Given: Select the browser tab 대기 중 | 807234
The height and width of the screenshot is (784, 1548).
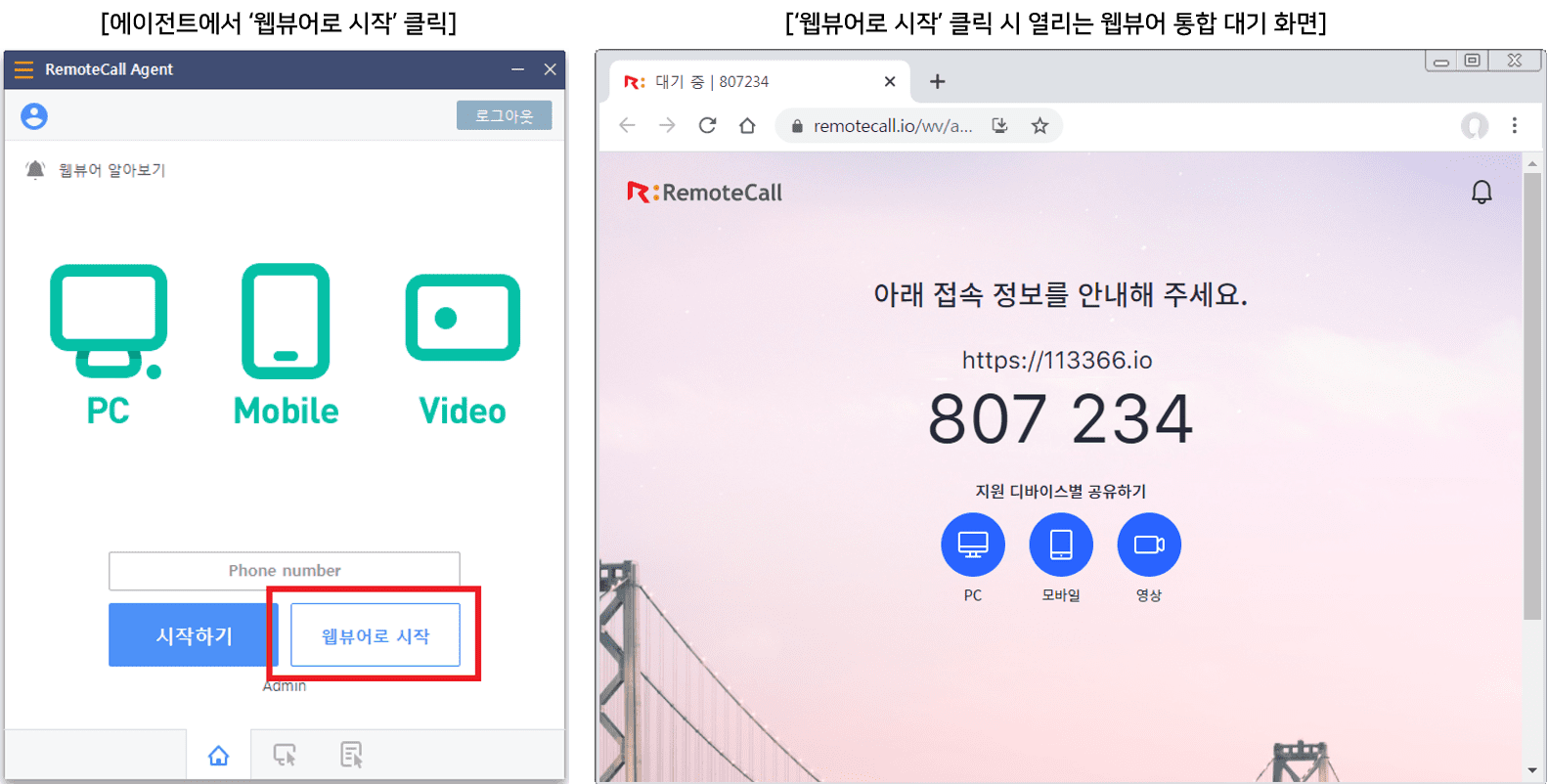Looking at the screenshot, I should [x=760, y=82].
